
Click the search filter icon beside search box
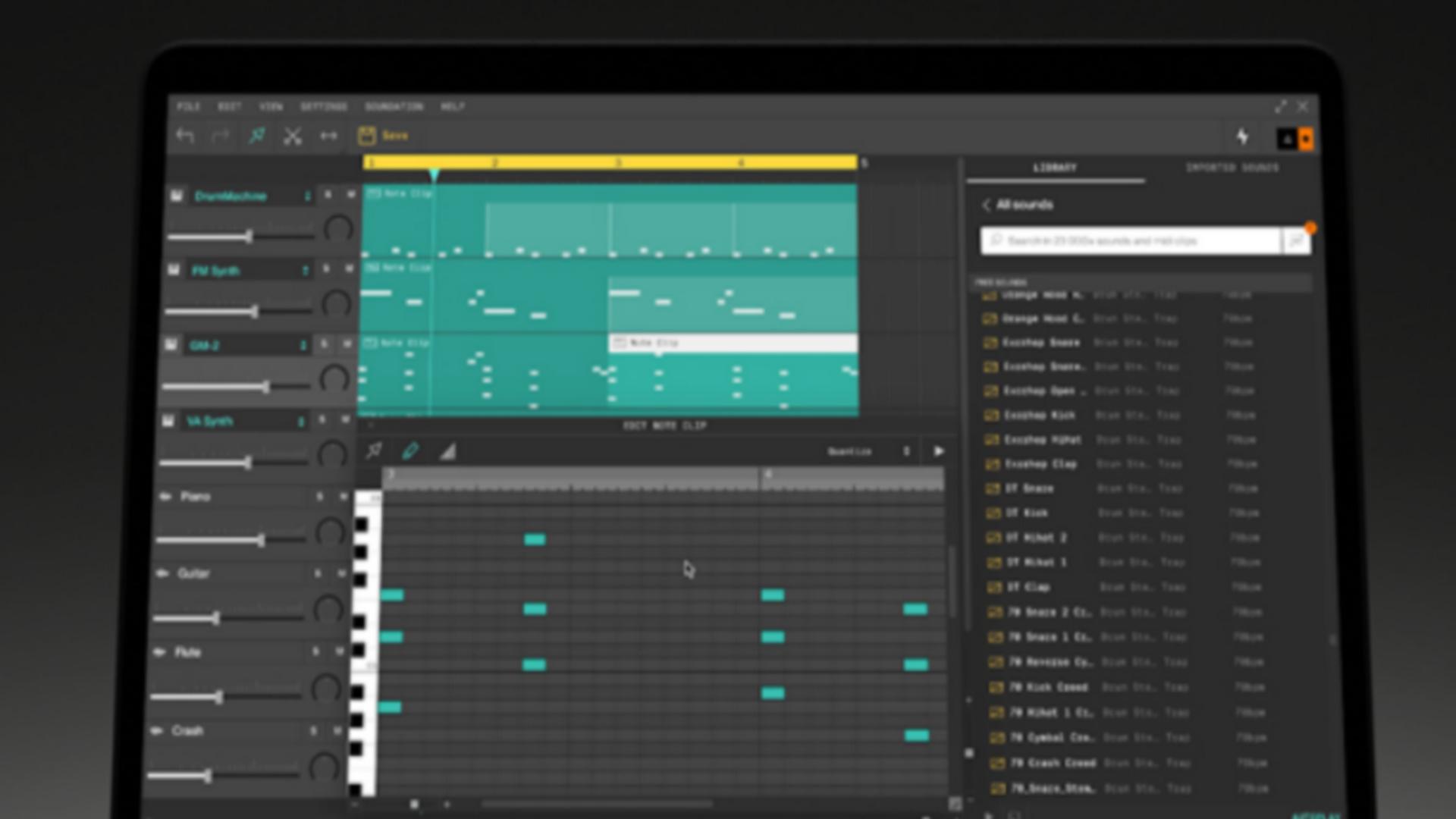pyautogui.click(x=1296, y=241)
